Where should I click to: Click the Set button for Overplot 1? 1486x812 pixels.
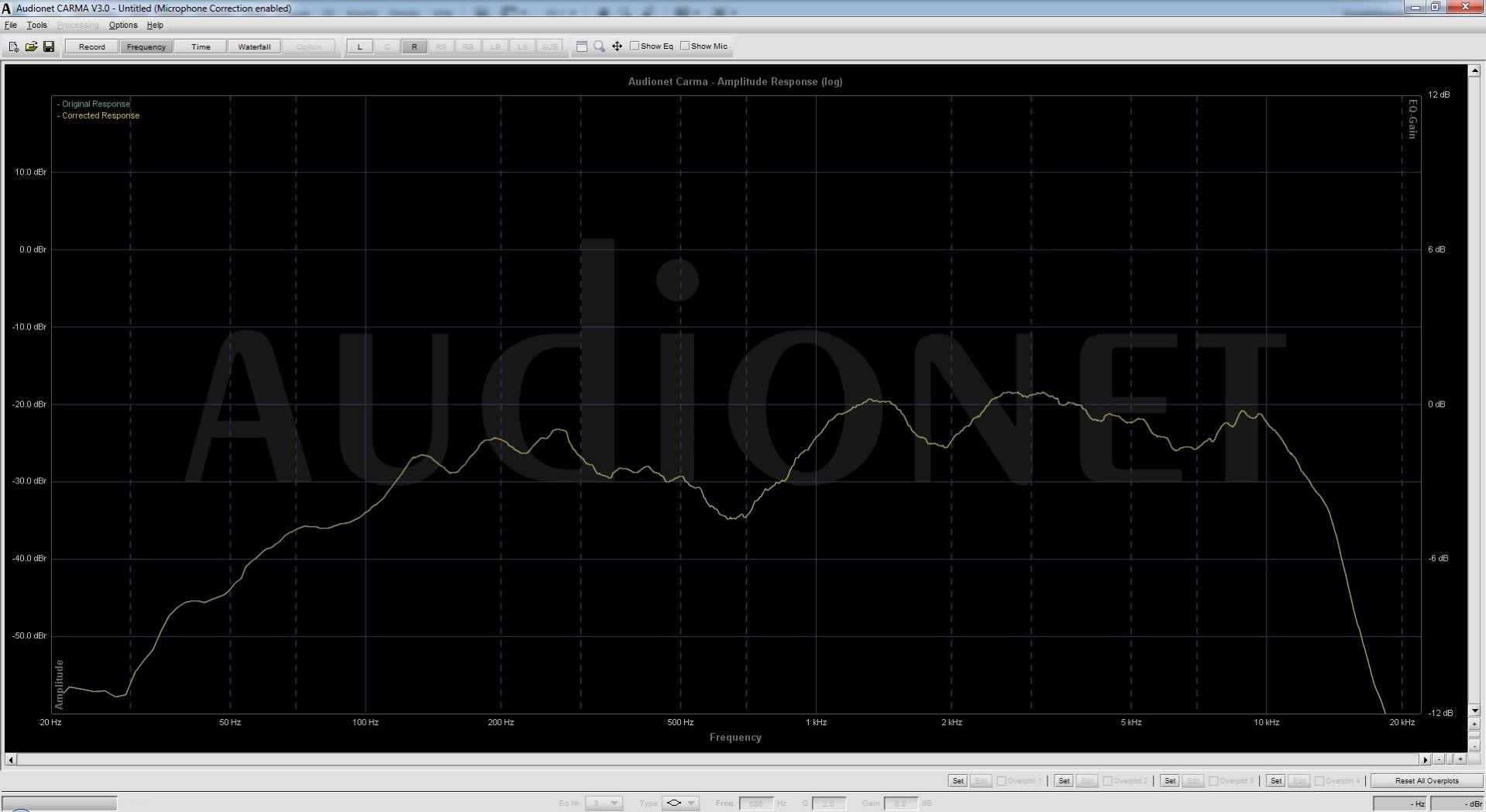tap(958, 781)
